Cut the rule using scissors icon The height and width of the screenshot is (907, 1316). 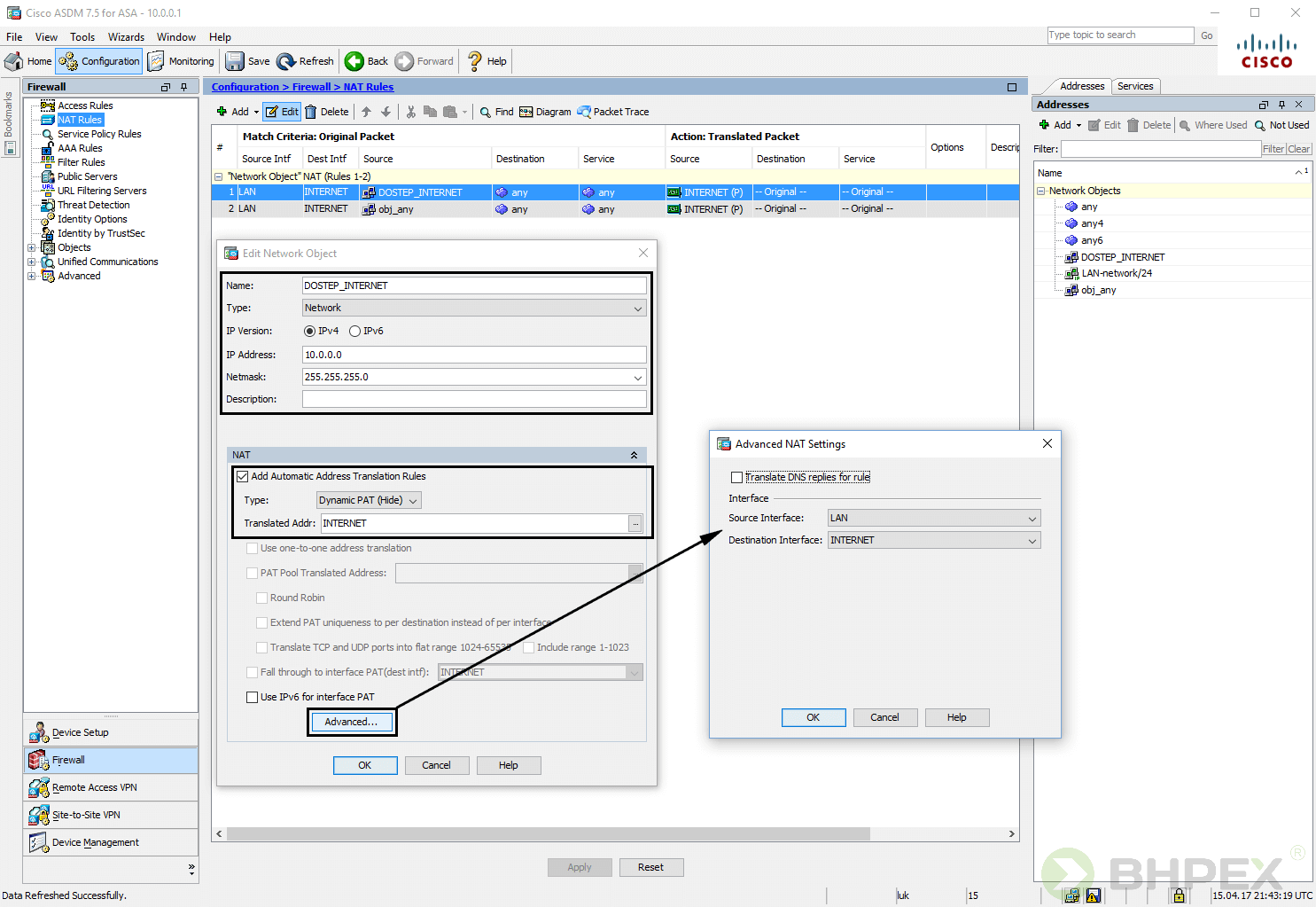click(x=410, y=112)
